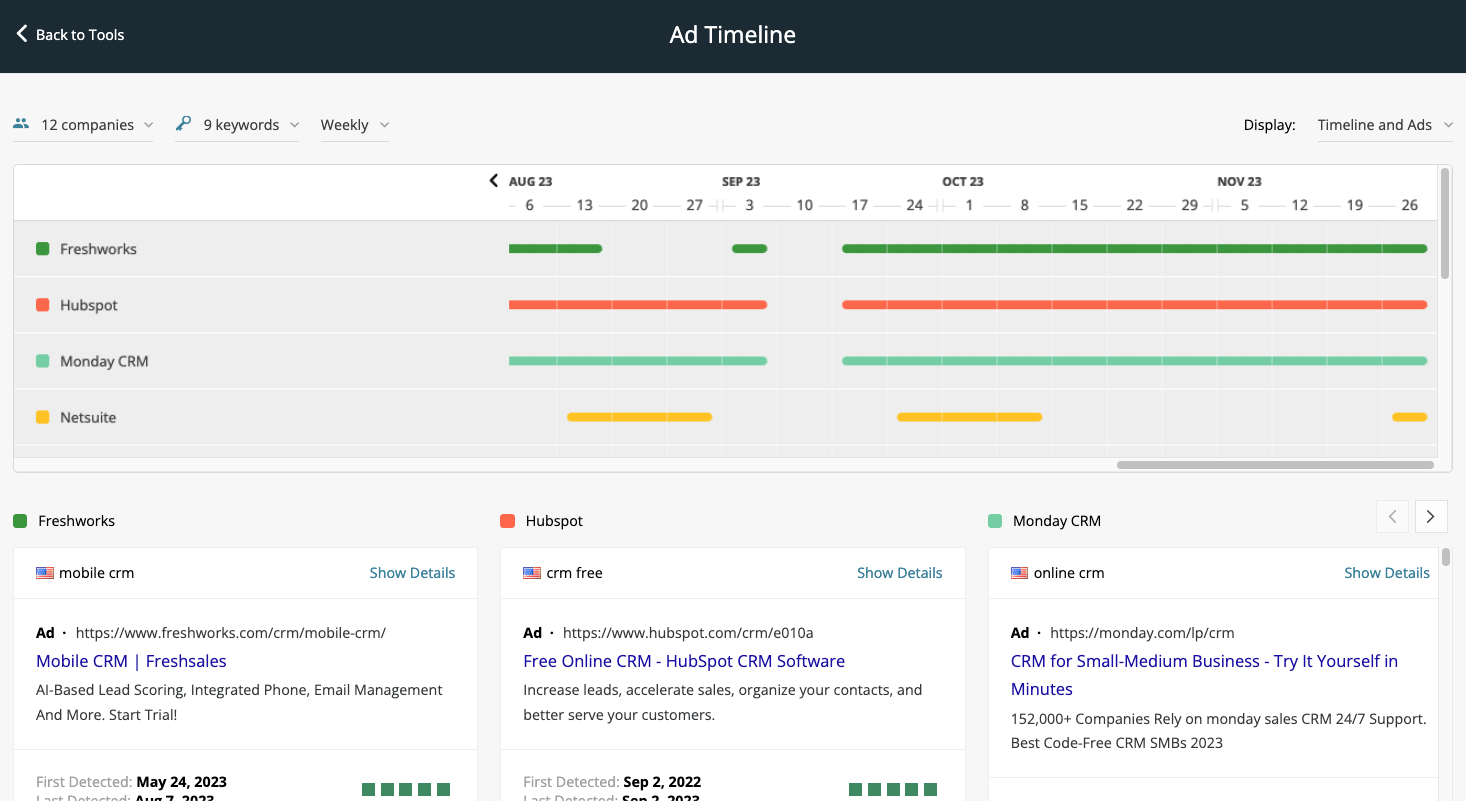Show Details for the crm free ad
The image size is (1466, 801).
(899, 573)
